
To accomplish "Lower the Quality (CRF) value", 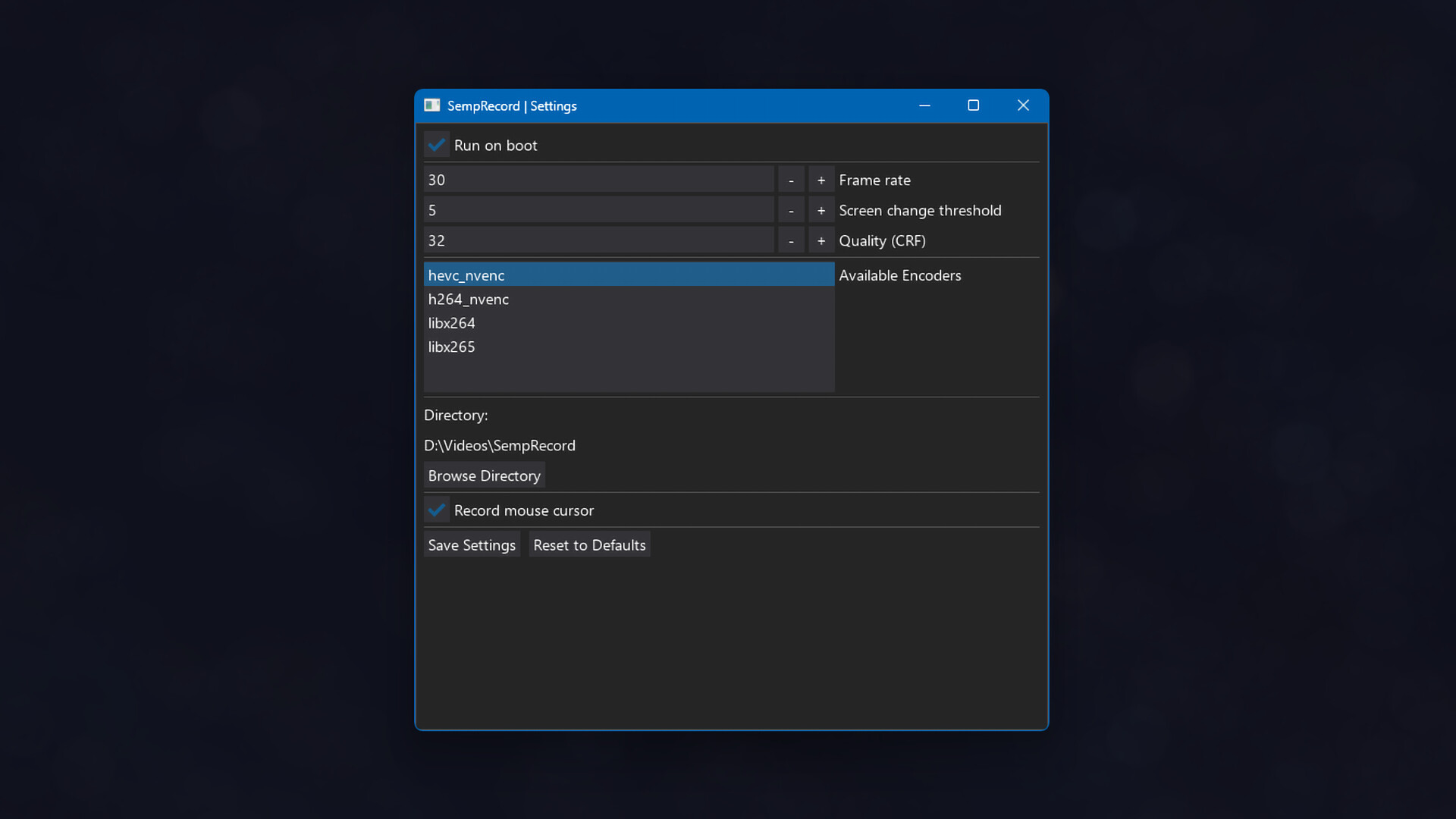I will [x=791, y=240].
